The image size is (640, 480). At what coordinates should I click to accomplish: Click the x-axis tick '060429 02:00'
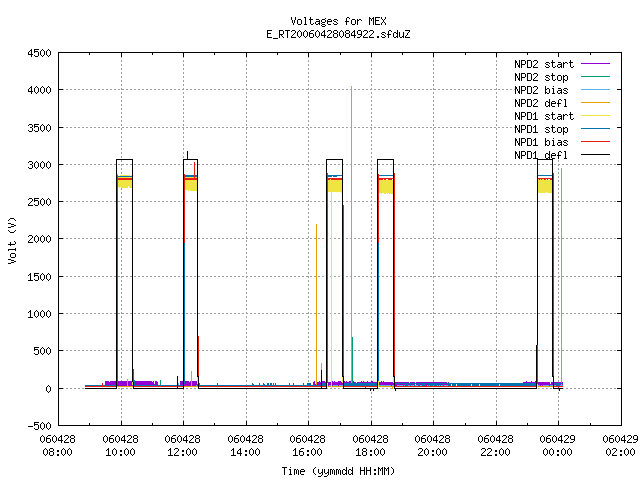click(620, 446)
